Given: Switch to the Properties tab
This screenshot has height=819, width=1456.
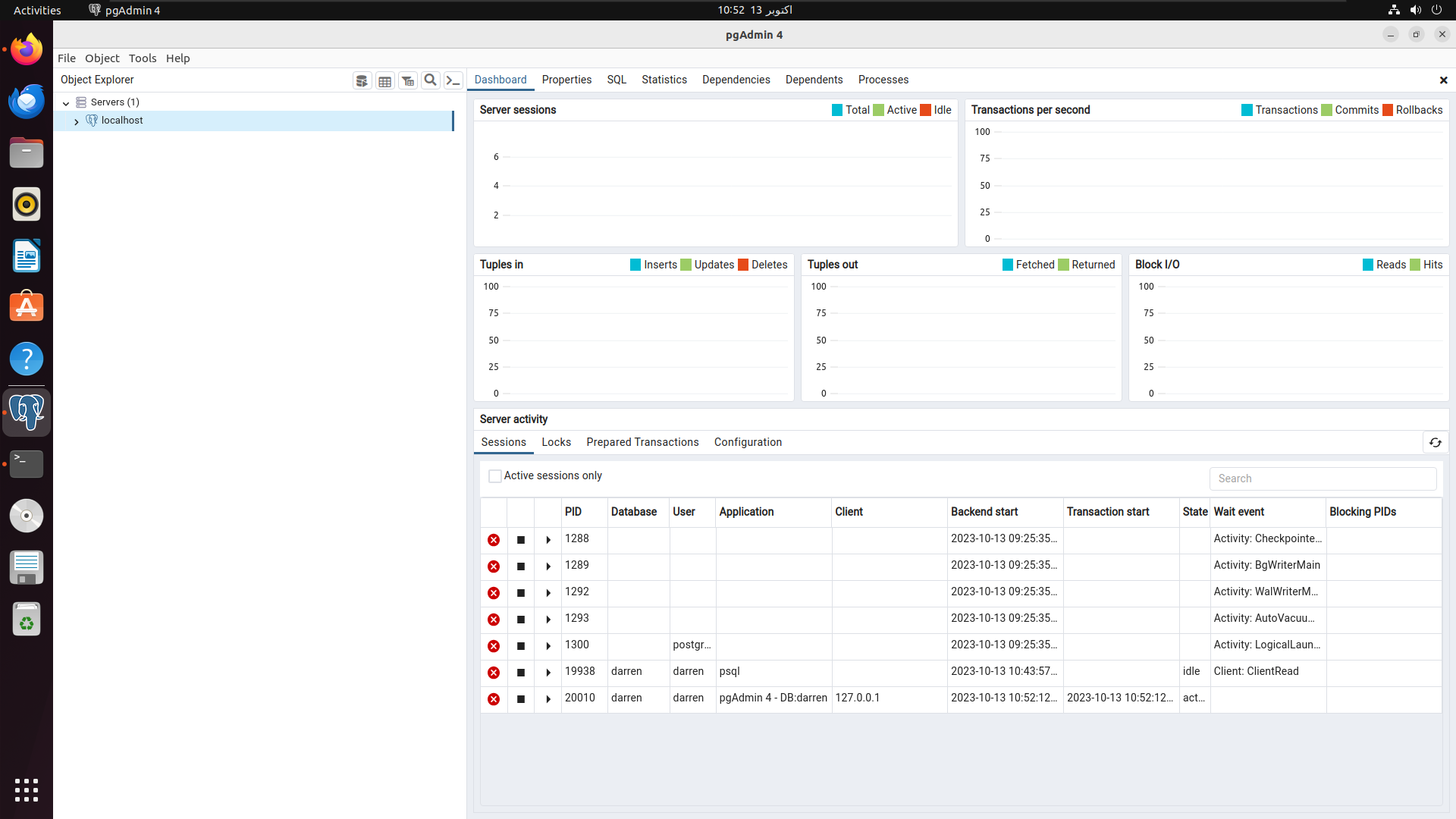Looking at the screenshot, I should (x=566, y=80).
